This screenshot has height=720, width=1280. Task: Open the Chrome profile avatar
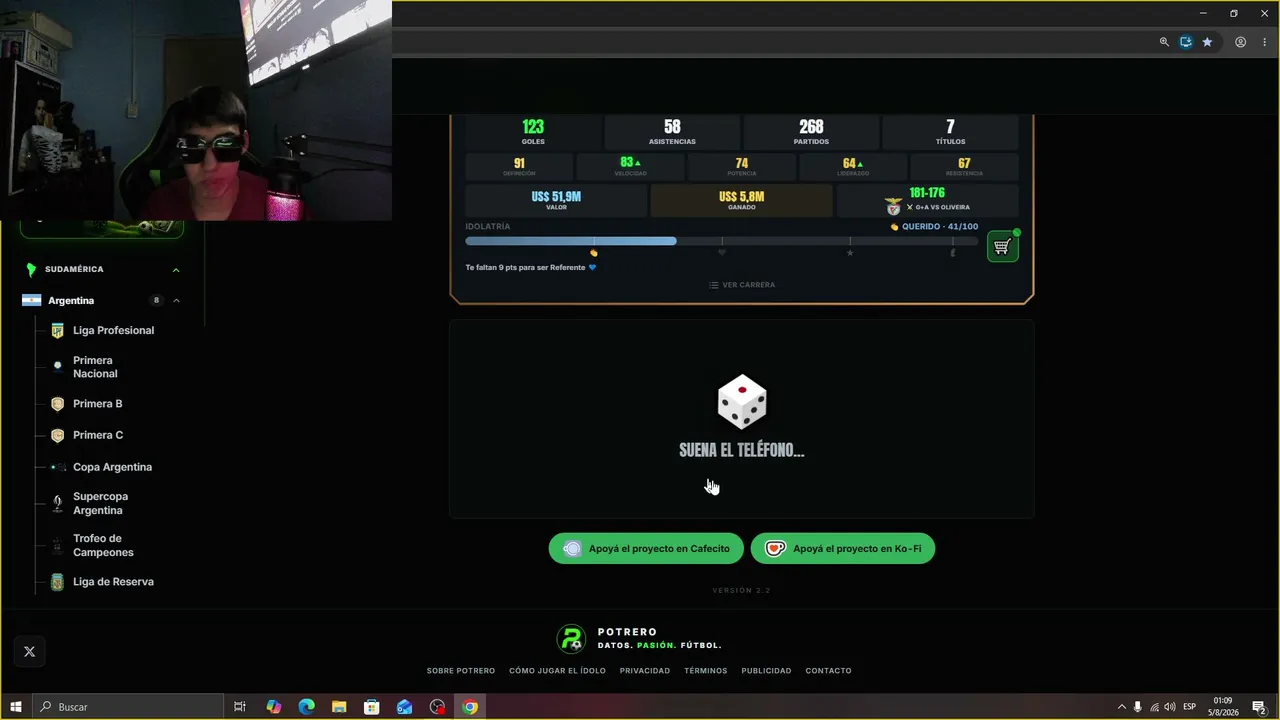(x=1241, y=42)
